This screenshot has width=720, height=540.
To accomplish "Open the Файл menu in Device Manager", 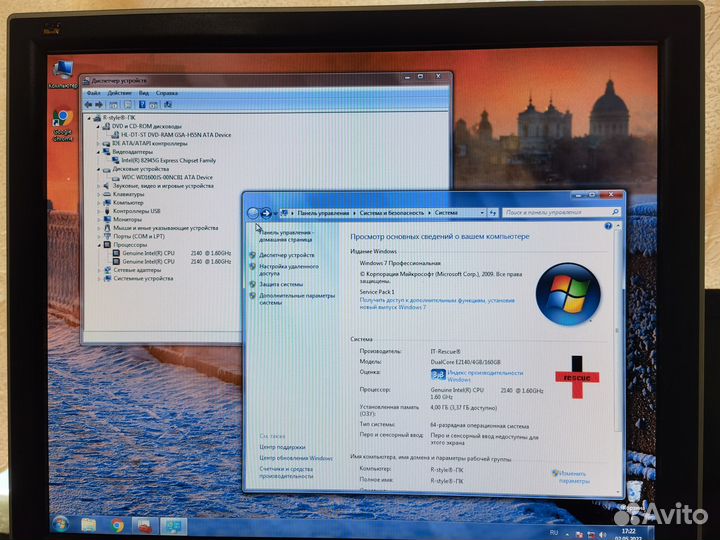I will (x=93, y=93).
